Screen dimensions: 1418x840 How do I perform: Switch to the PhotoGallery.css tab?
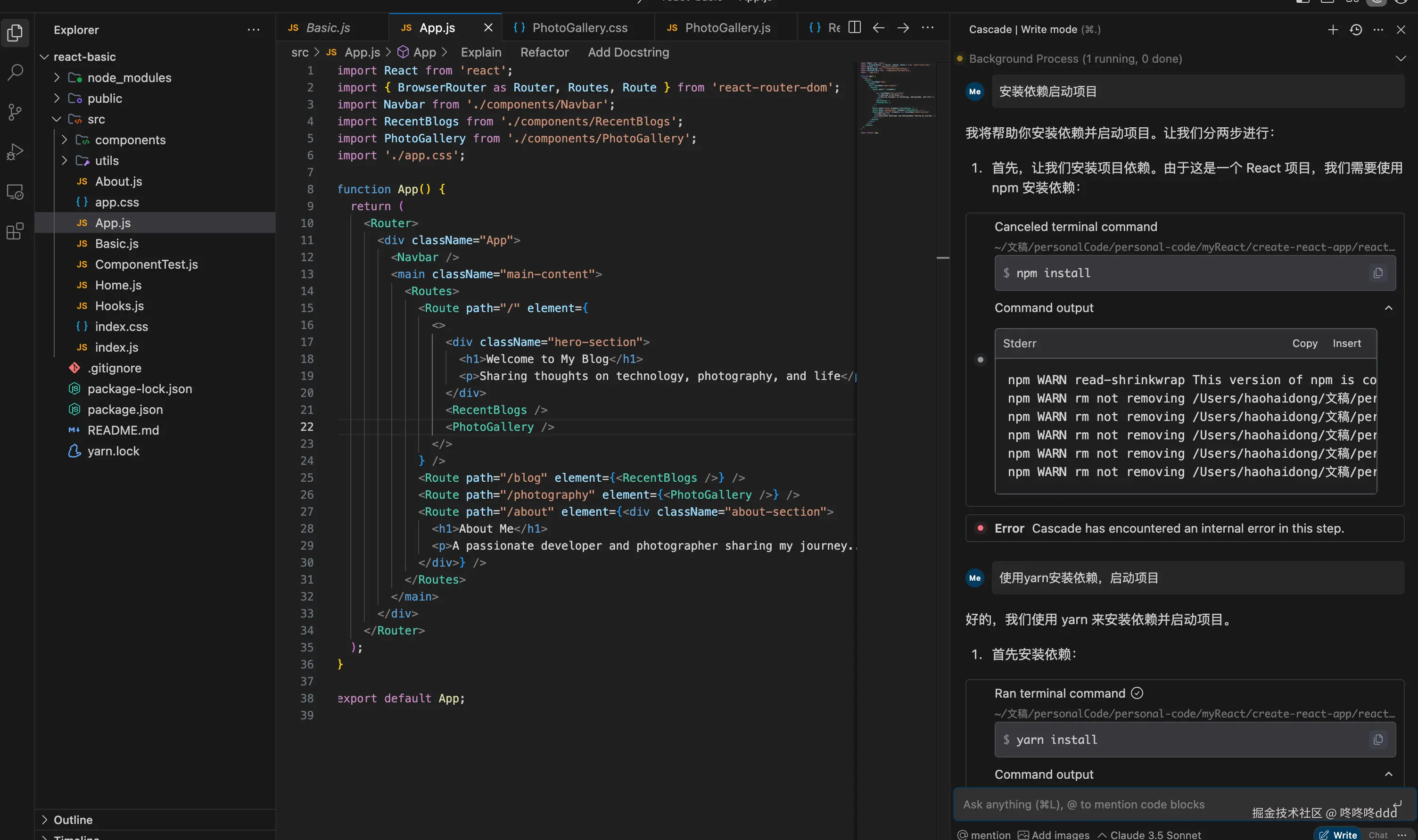[x=579, y=28]
